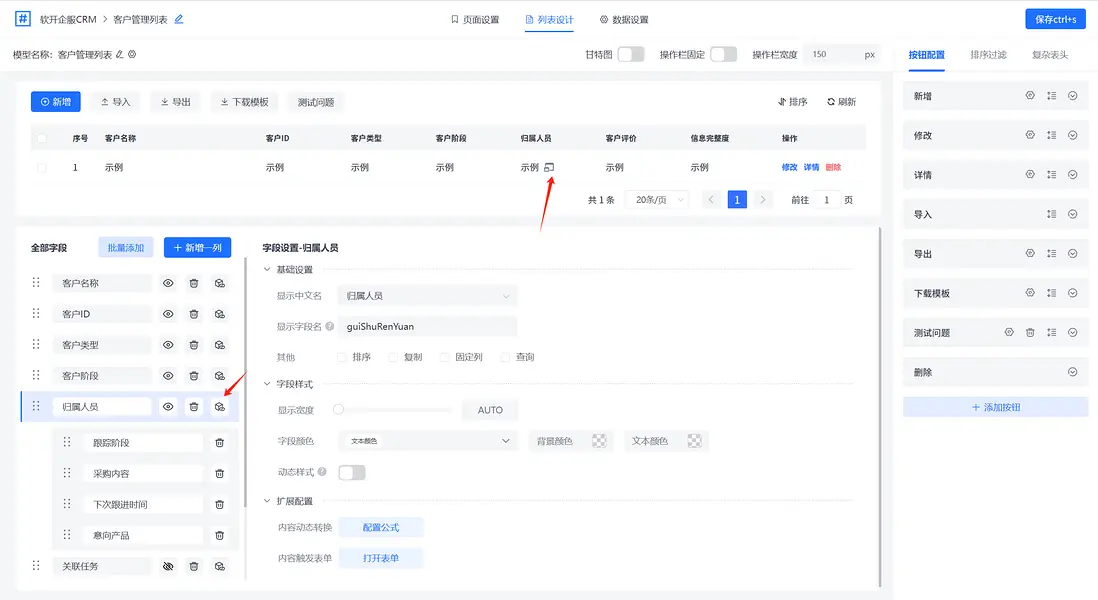
Task: Remove sub-field 下次跟进时间 with trash icon
Action: tap(219, 505)
